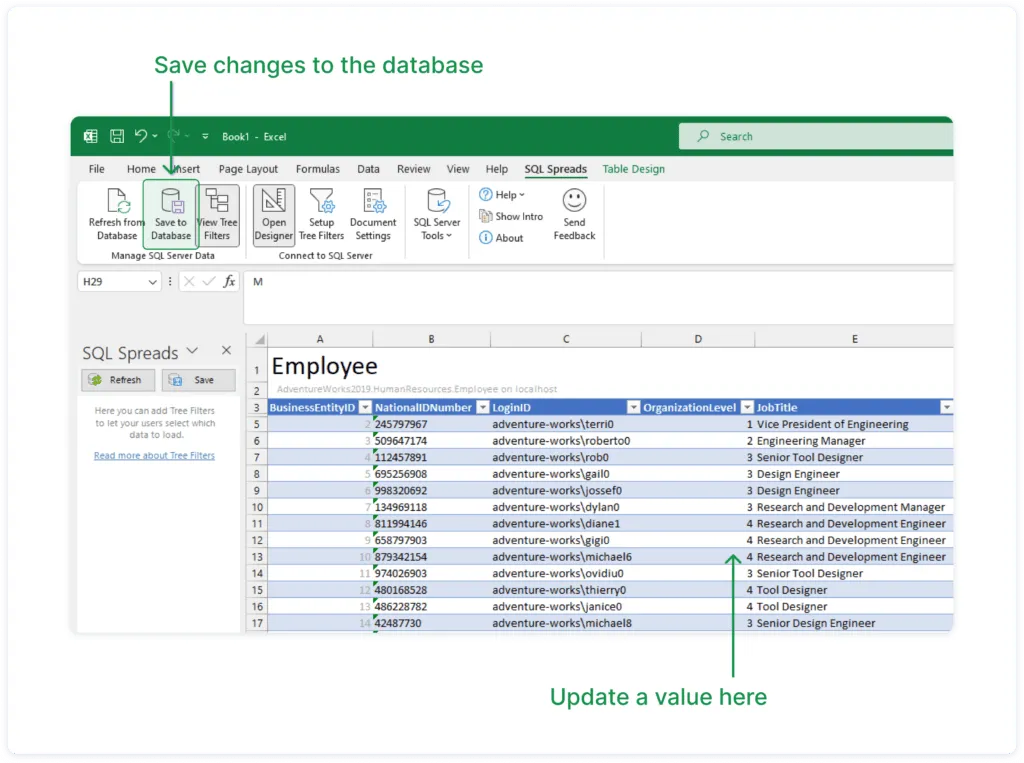Open the About info item
This screenshot has height=763, width=1024.
tap(502, 238)
